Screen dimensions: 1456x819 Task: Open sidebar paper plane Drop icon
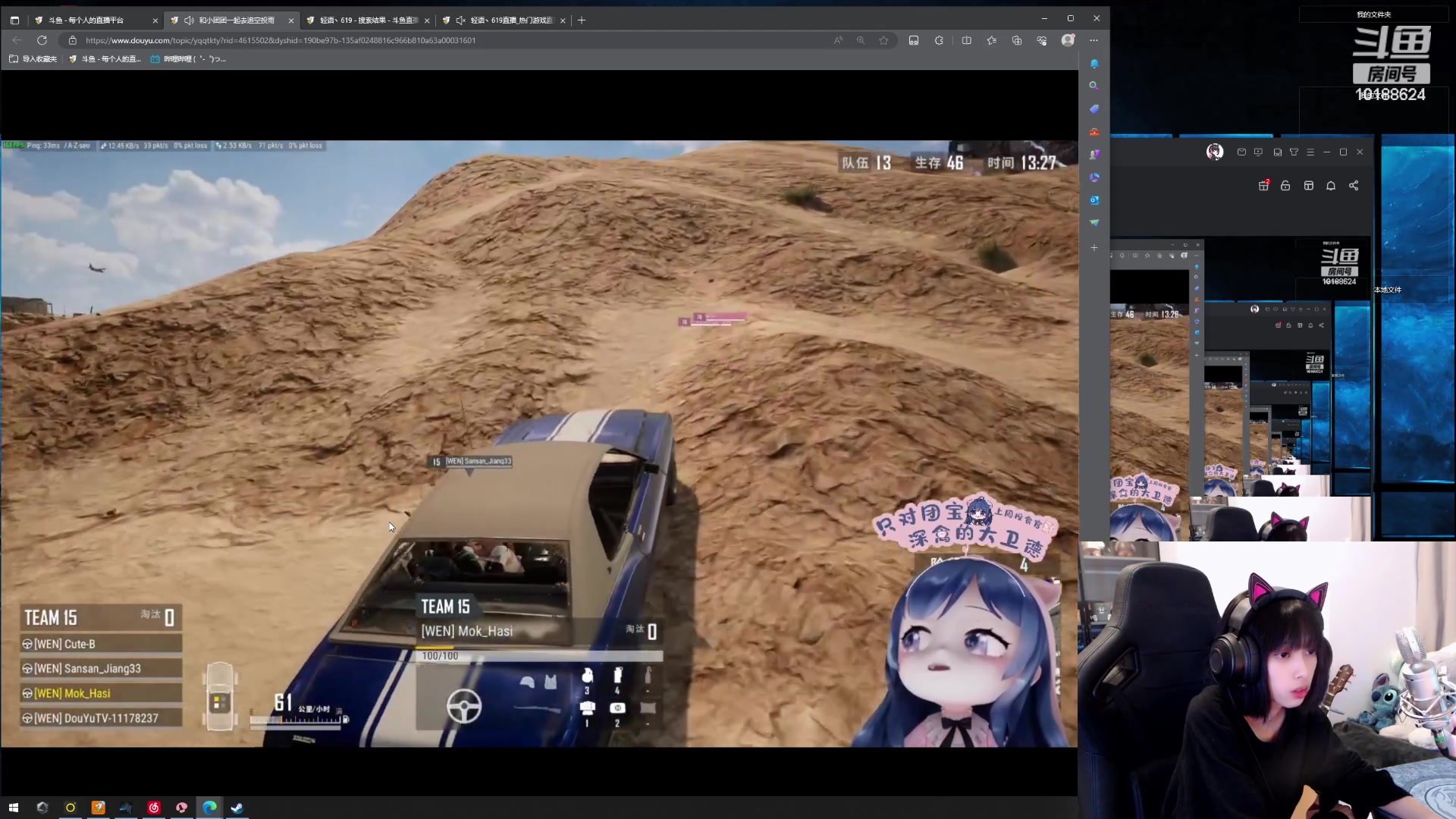[1094, 223]
